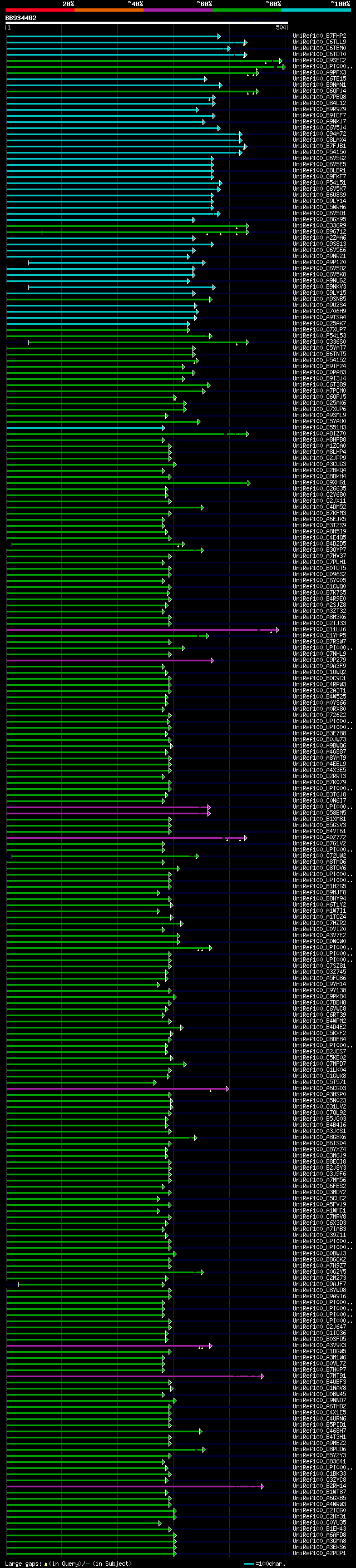The width and height of the screenshot is (356, 1568).
Task: Open the UniRef100_B7FHP2 hit label
Action: point(319,37)
